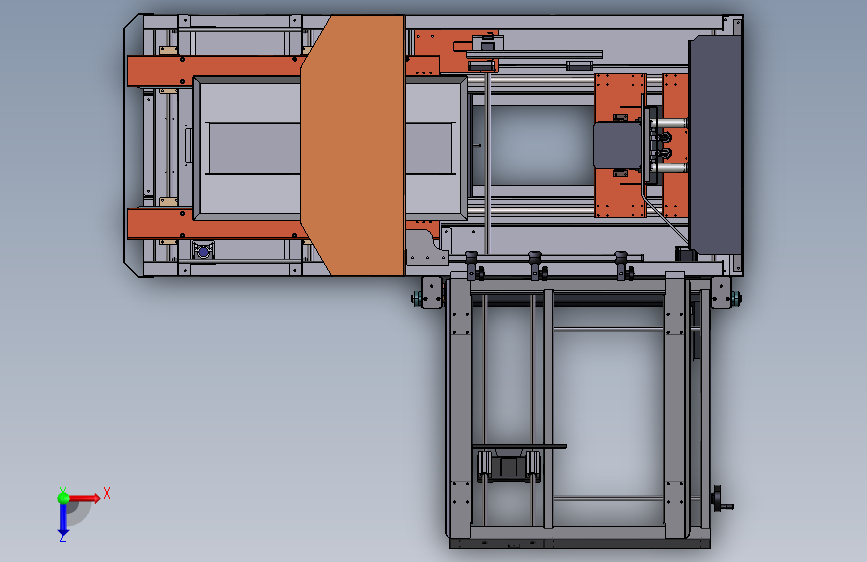Select the dark gray carriage block between orange plates
The width and height of the screenshot is (867, 562).
[x=618, y=145]
